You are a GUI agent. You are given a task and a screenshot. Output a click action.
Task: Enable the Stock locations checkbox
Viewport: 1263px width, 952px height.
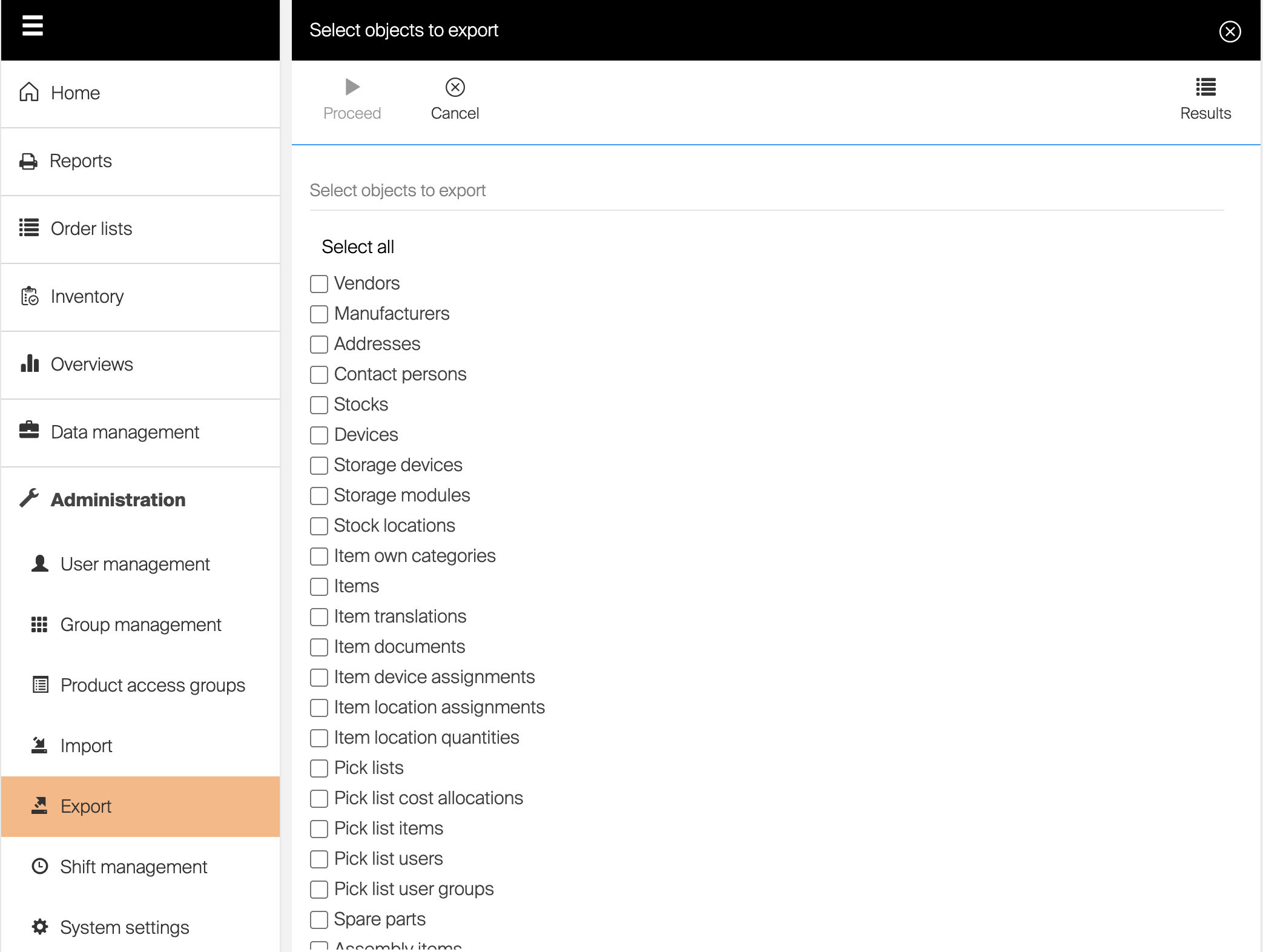pos(319,526)
